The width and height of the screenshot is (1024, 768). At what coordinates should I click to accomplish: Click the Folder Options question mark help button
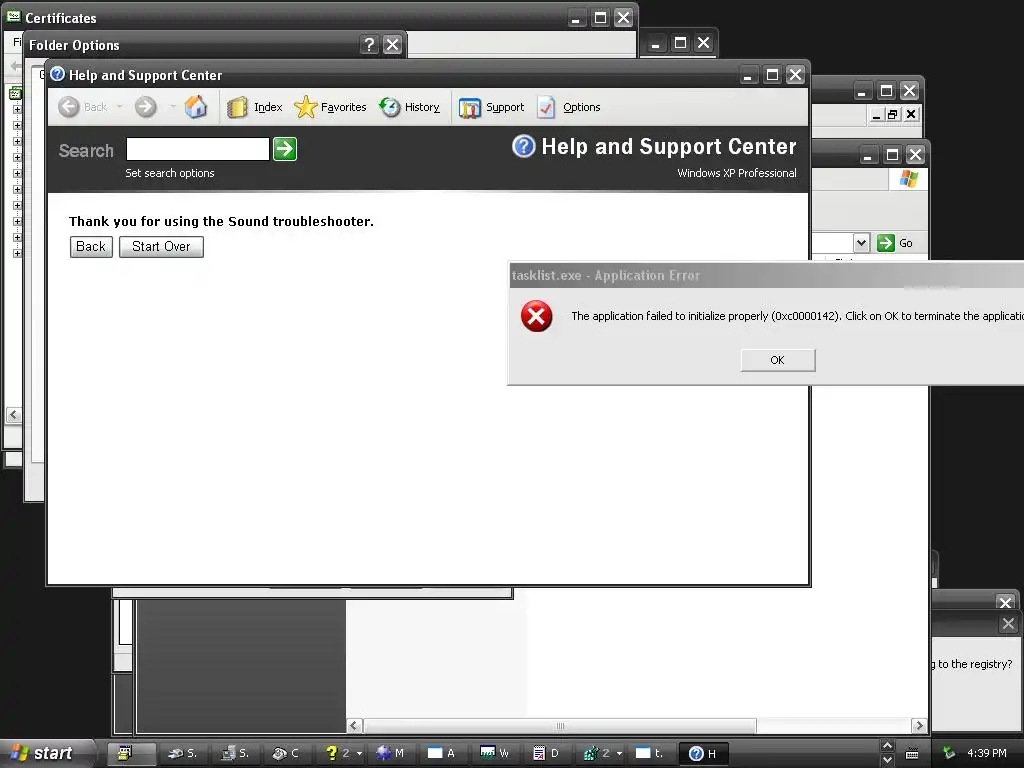[369, 44]
